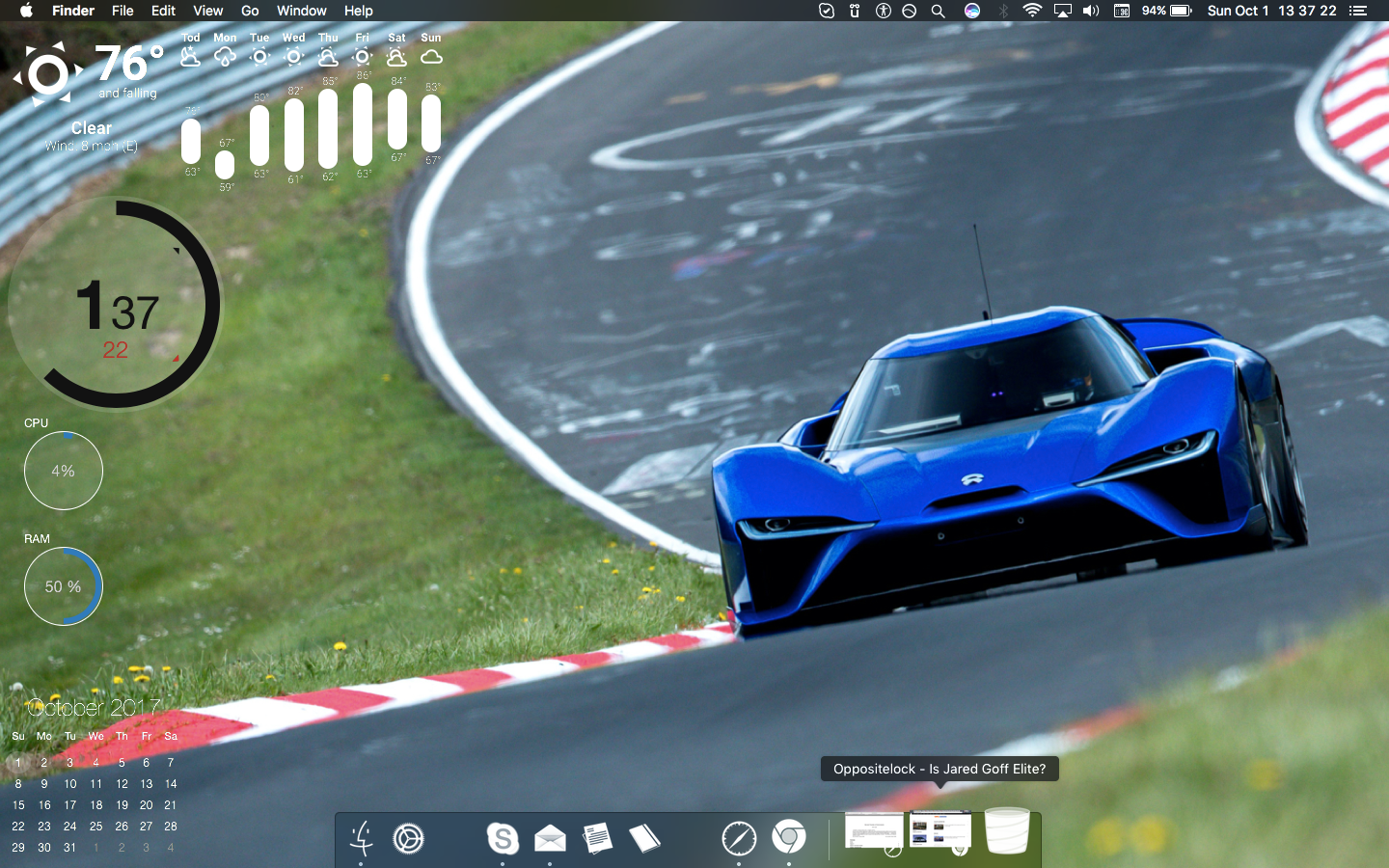Viewport: 1389px width, 868px height.
Task: Click the "Fri" forecast day label
Action: 362,38
